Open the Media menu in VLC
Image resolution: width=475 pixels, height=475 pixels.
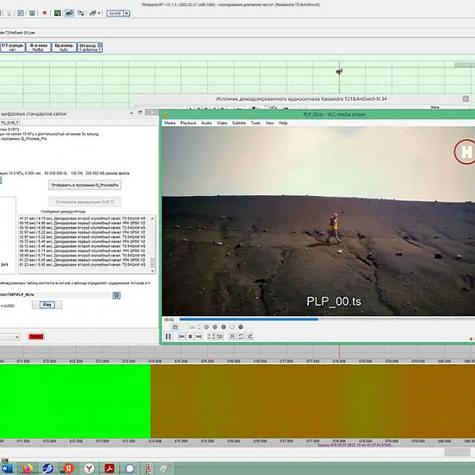(170, 123)
